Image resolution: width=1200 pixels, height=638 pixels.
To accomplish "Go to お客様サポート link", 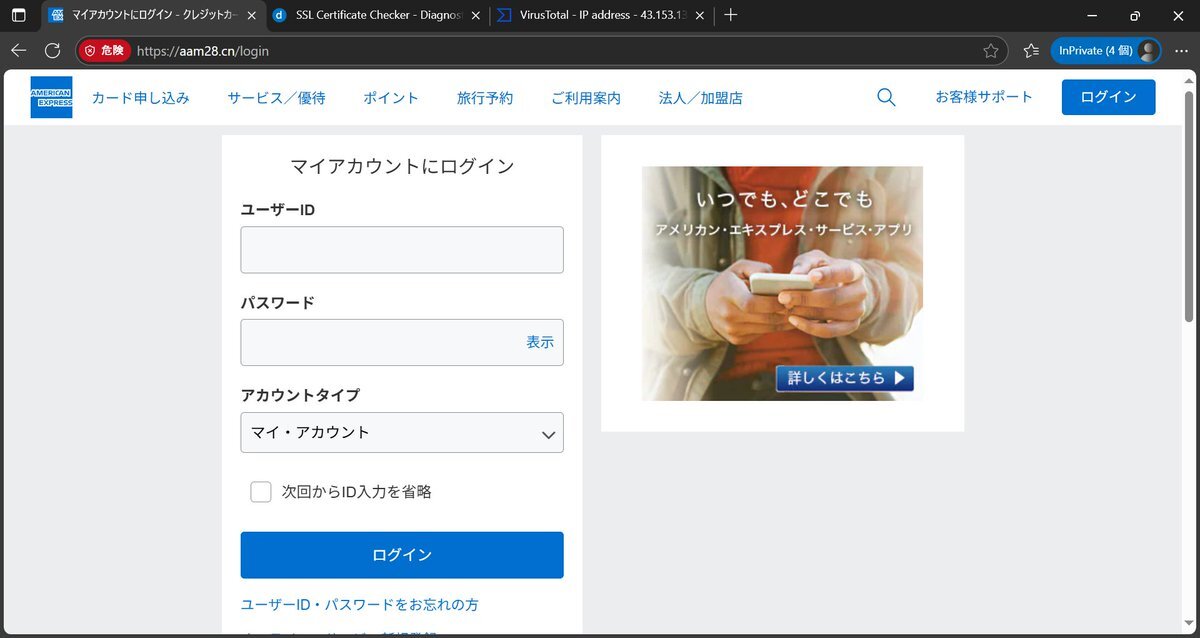I will click(984, 97).
